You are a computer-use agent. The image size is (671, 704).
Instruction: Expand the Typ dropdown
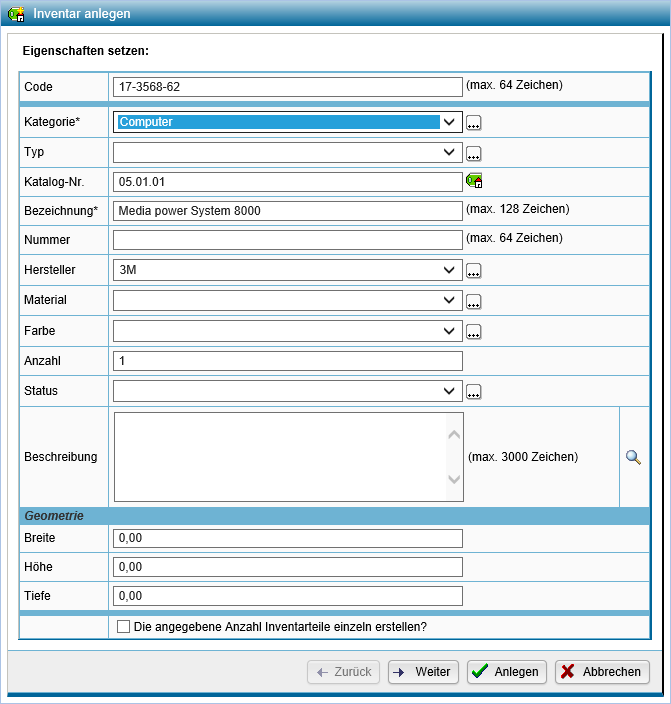pos(449,152)
